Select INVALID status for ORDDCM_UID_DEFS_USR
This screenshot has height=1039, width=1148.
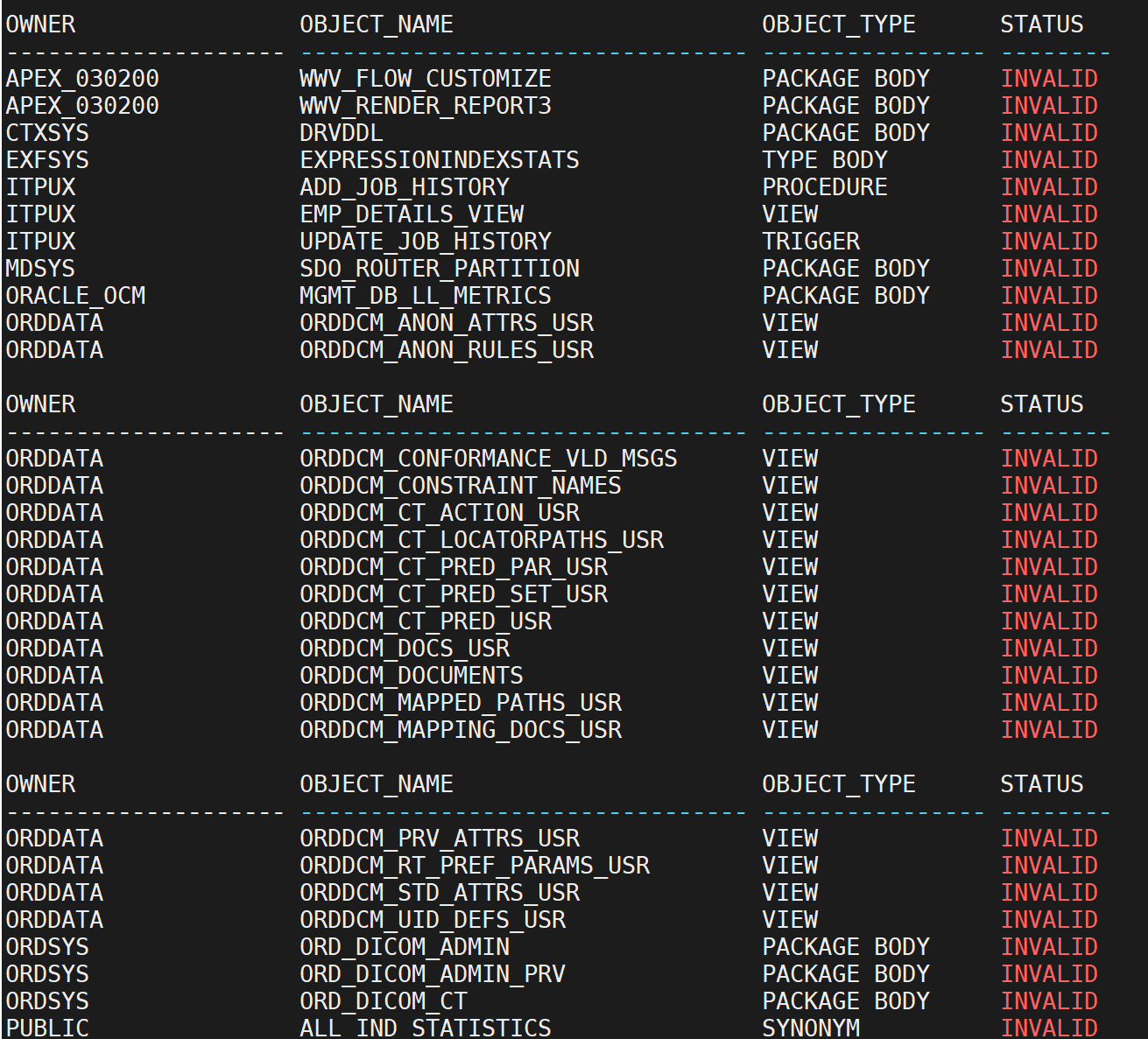[x=1049, y=920]
